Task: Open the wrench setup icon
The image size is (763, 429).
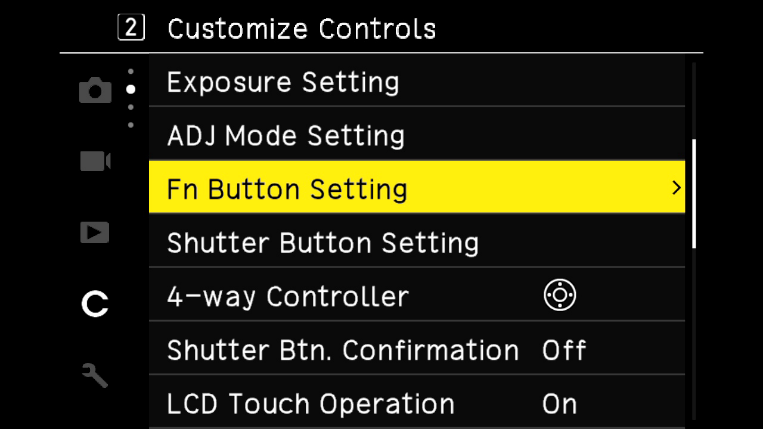Action: tap(95, 375)
